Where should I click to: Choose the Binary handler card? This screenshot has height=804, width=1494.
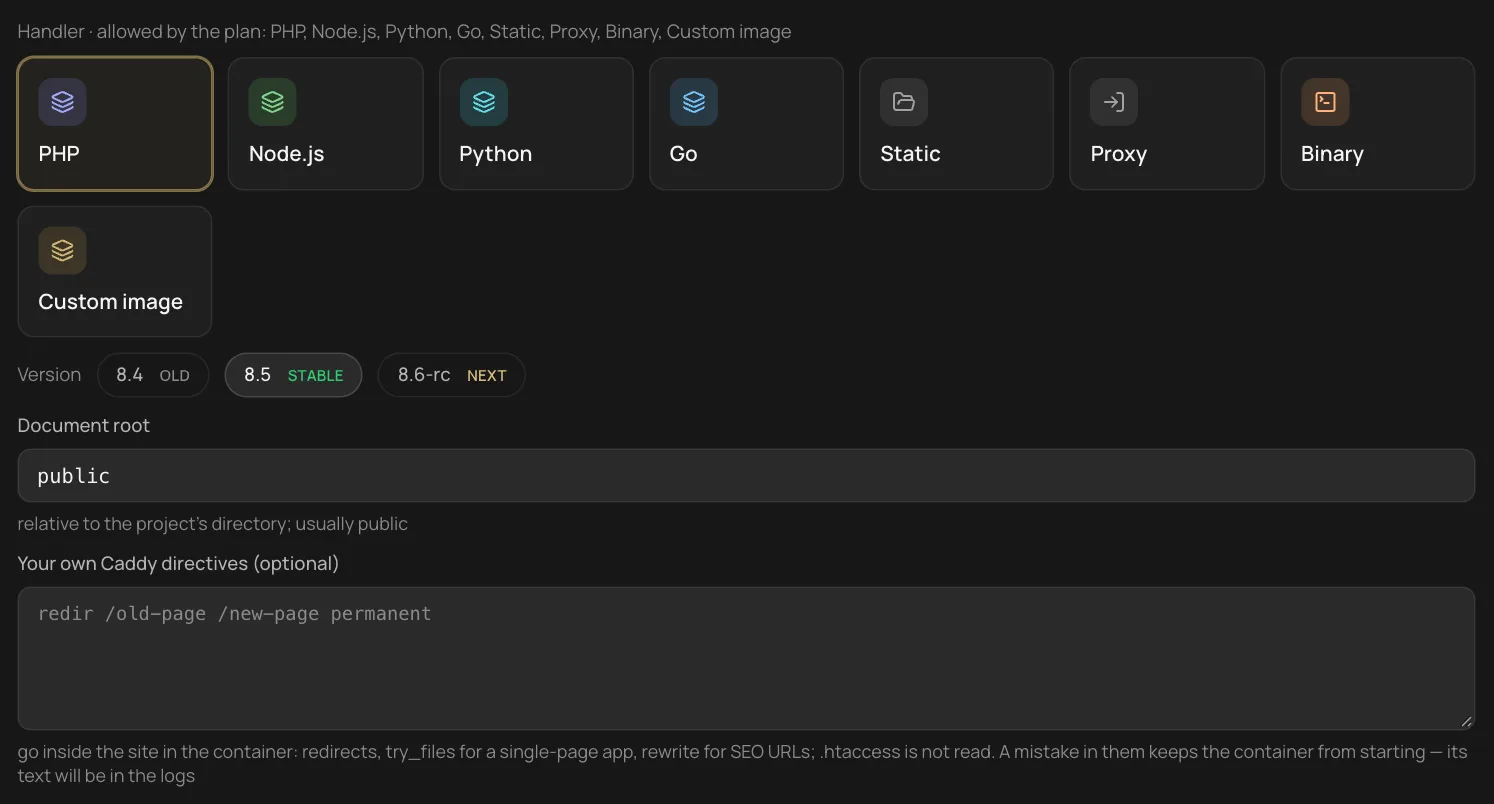[1378, 124]
